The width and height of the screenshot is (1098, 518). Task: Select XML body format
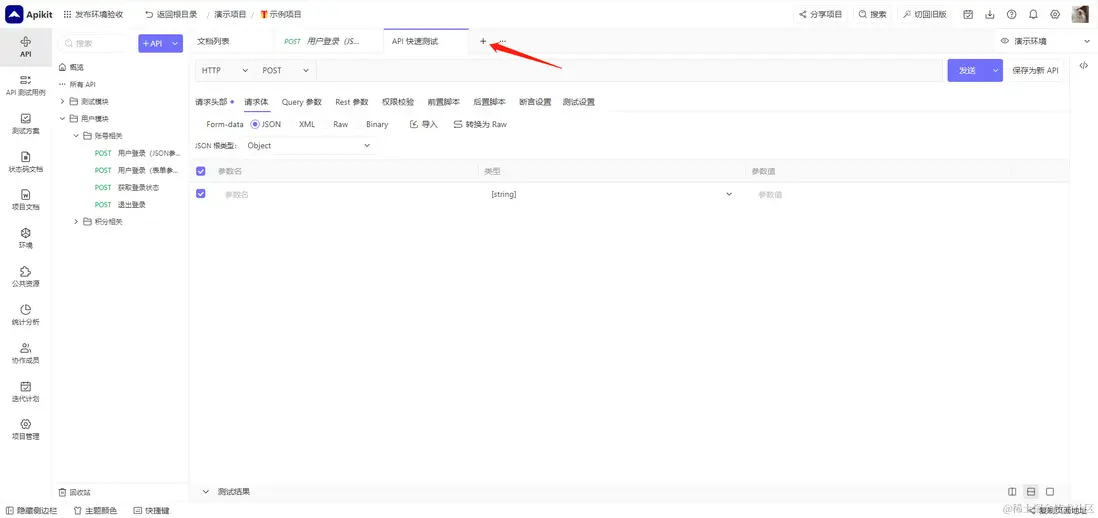click(307, 124)
